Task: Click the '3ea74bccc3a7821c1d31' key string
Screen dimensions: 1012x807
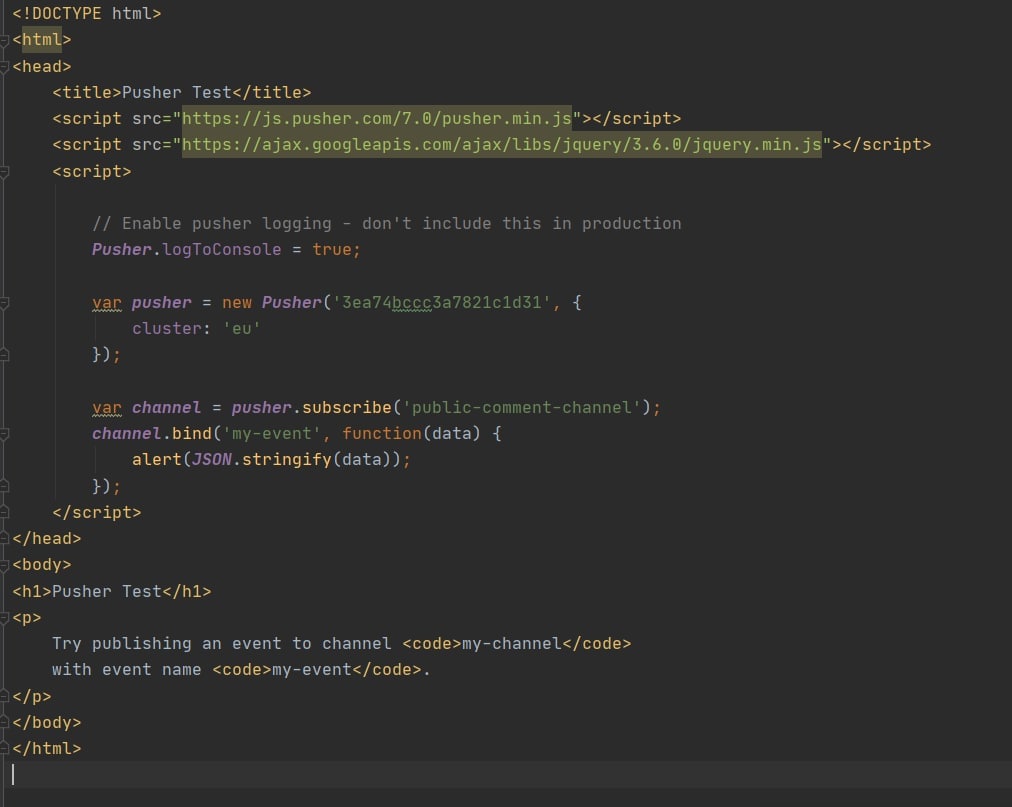Action: 441,303
